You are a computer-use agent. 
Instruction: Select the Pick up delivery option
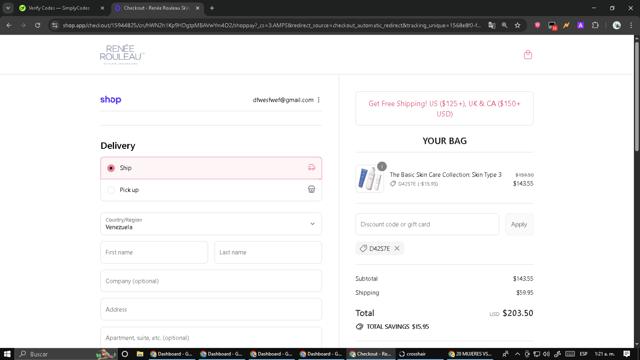point(211,190)
